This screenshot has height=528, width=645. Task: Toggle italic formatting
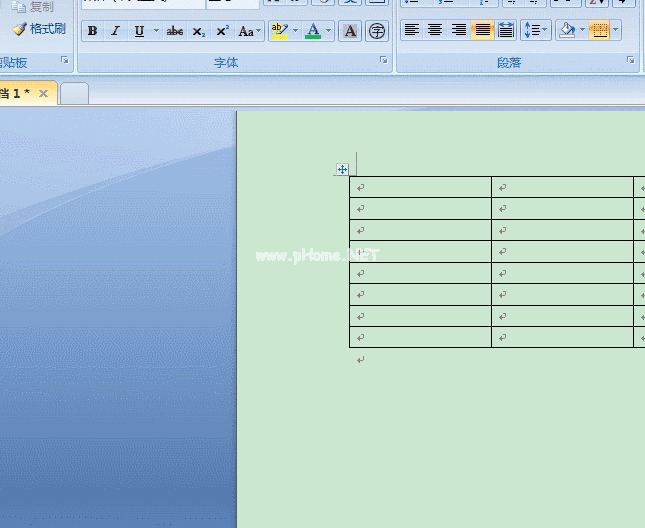point(115,31)
